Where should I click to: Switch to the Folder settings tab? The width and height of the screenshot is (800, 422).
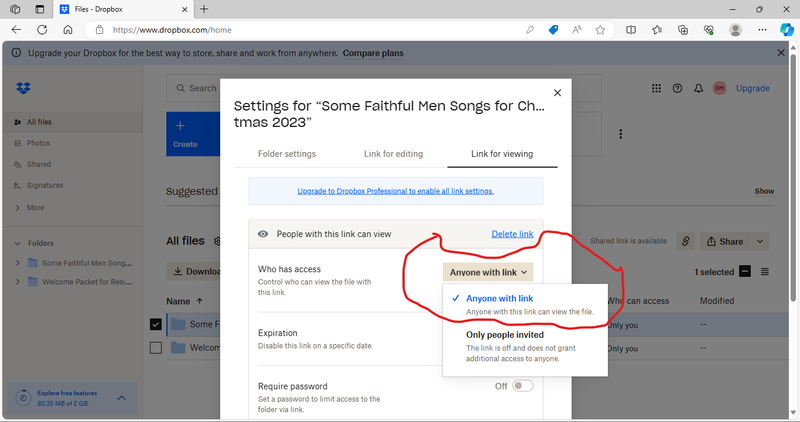tap(286, 154)
